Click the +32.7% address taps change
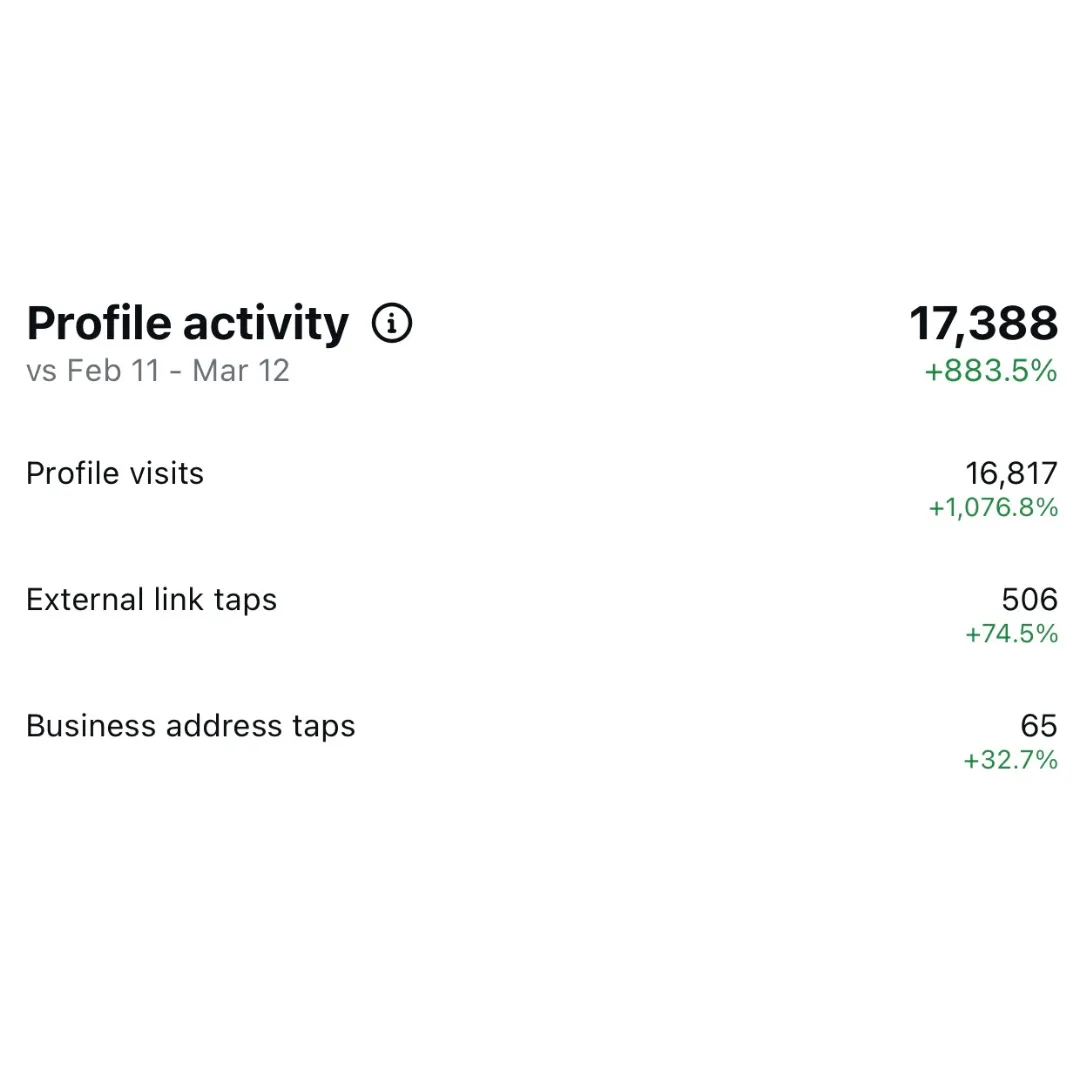 [1010, 760]
